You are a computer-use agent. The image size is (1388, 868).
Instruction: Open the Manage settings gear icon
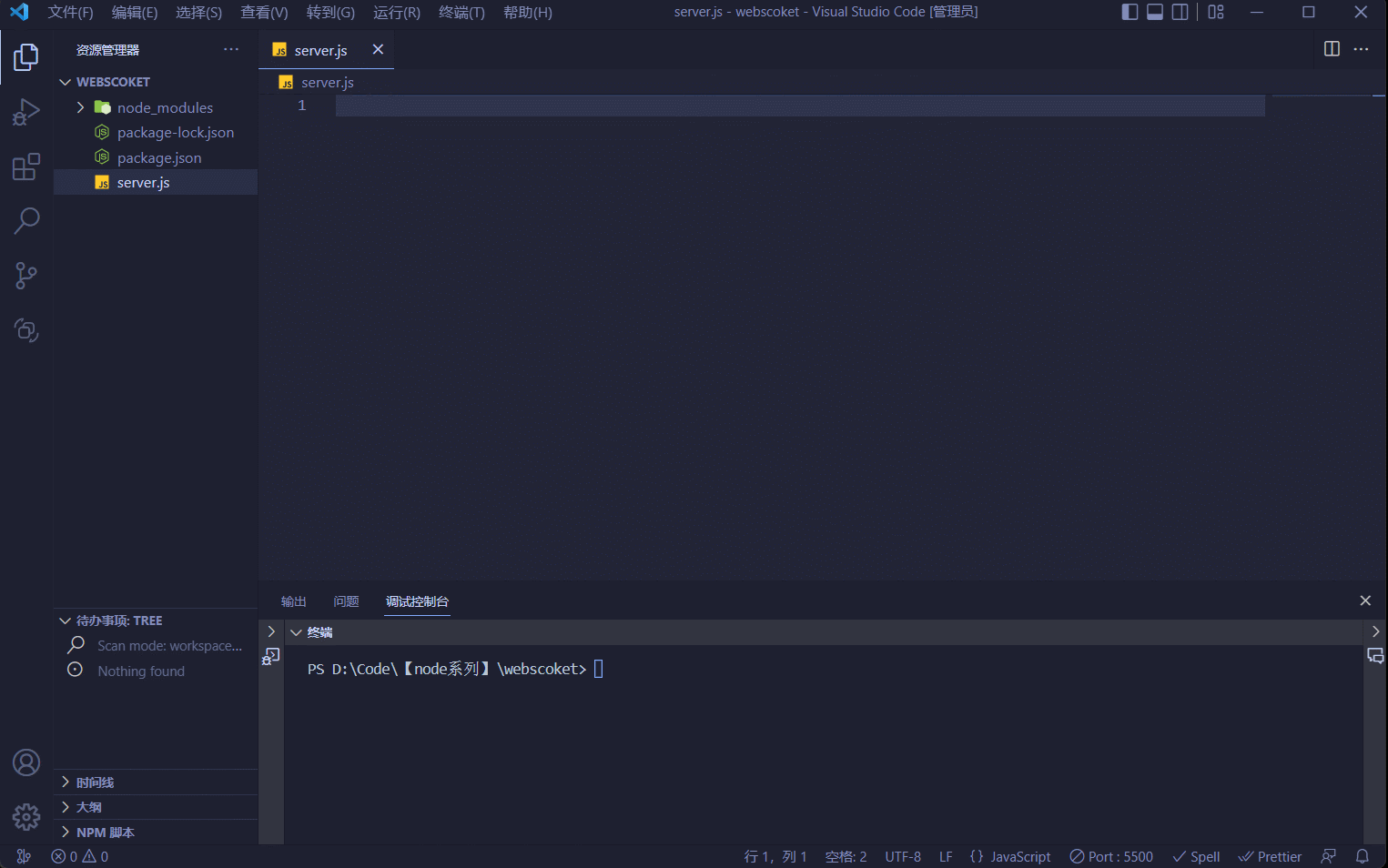coord(25,817)
